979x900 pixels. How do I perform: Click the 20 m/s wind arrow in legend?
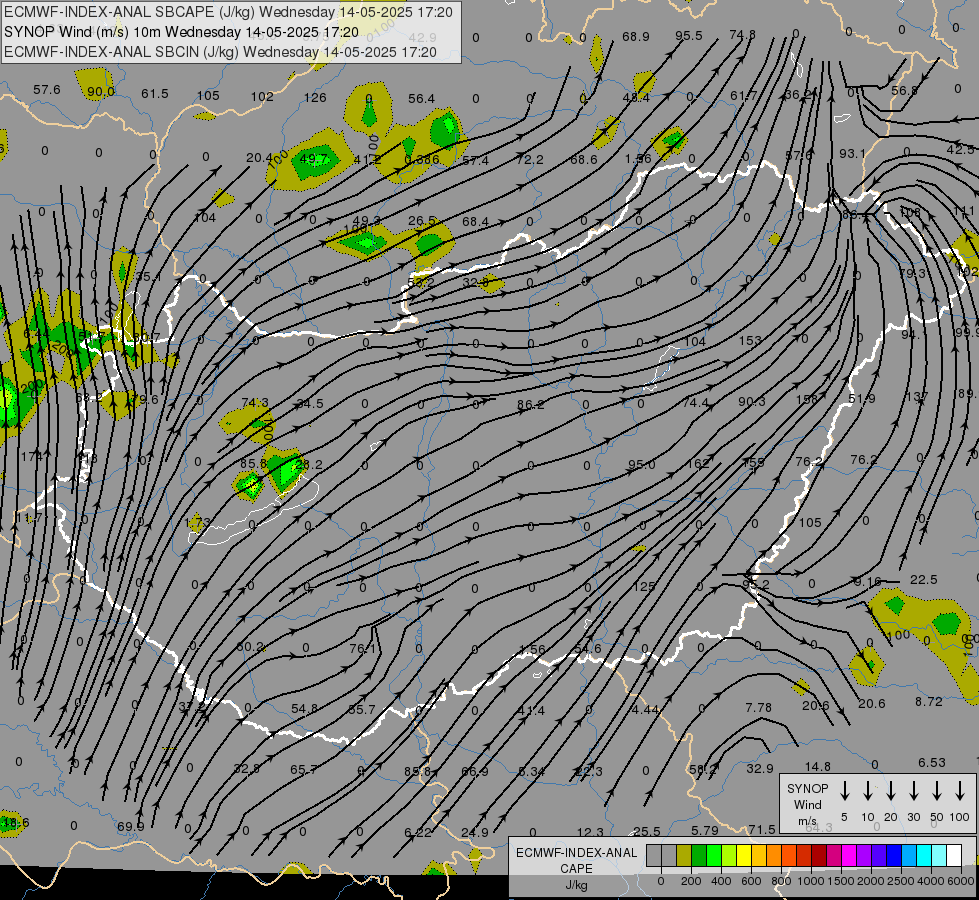click(x=891, y=790)
